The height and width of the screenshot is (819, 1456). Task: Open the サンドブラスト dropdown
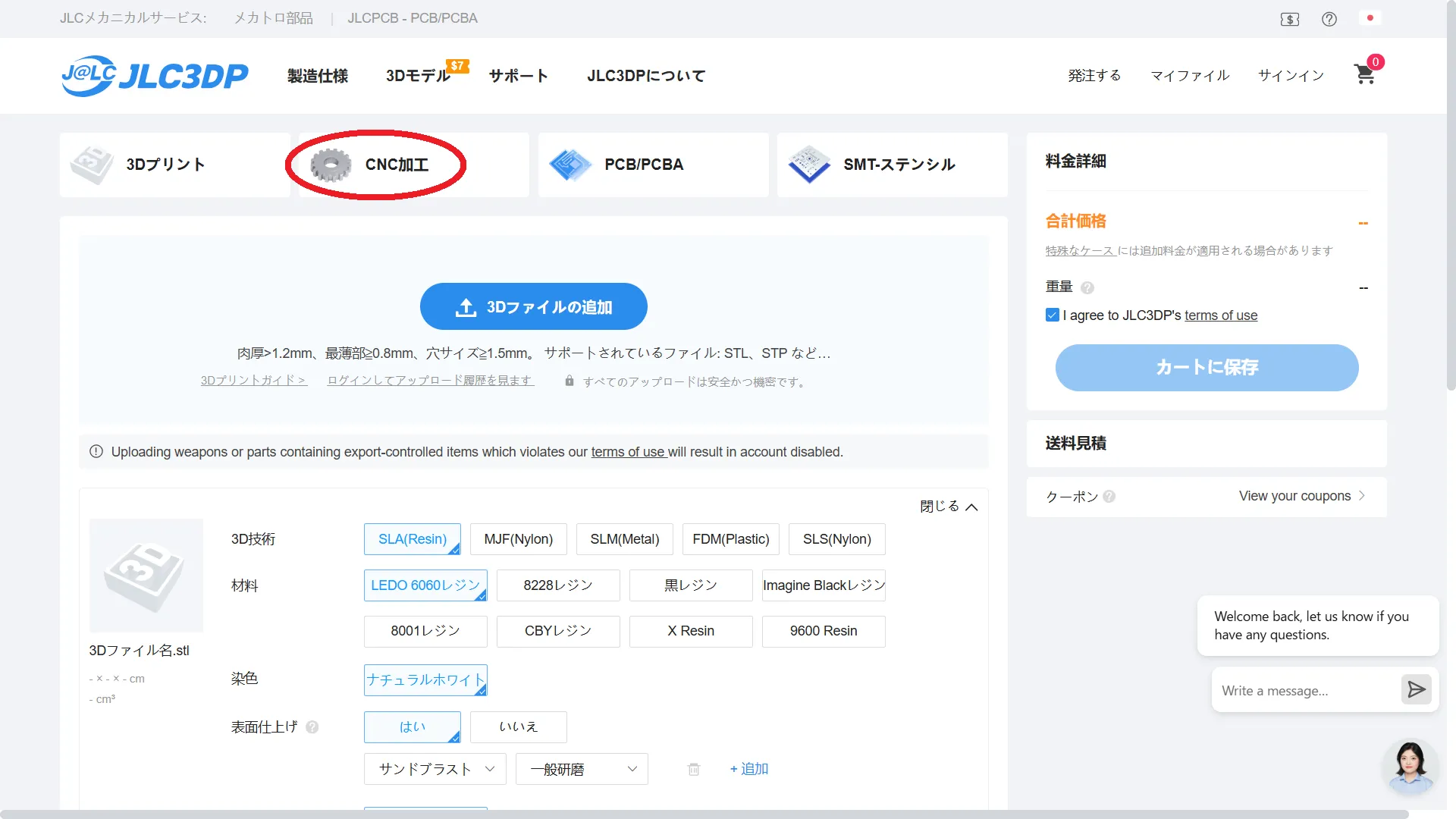(435, 769)
